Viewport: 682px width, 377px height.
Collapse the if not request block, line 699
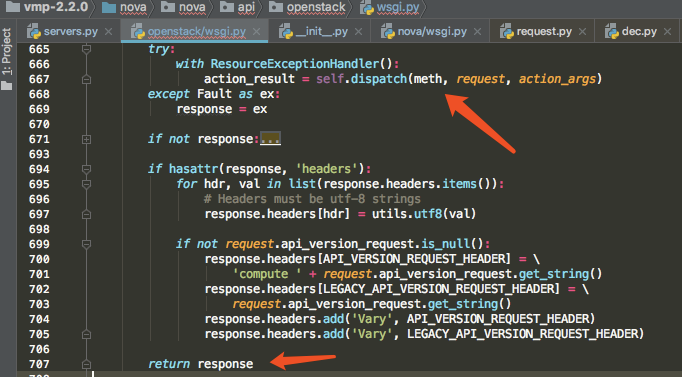pos(86,244)
